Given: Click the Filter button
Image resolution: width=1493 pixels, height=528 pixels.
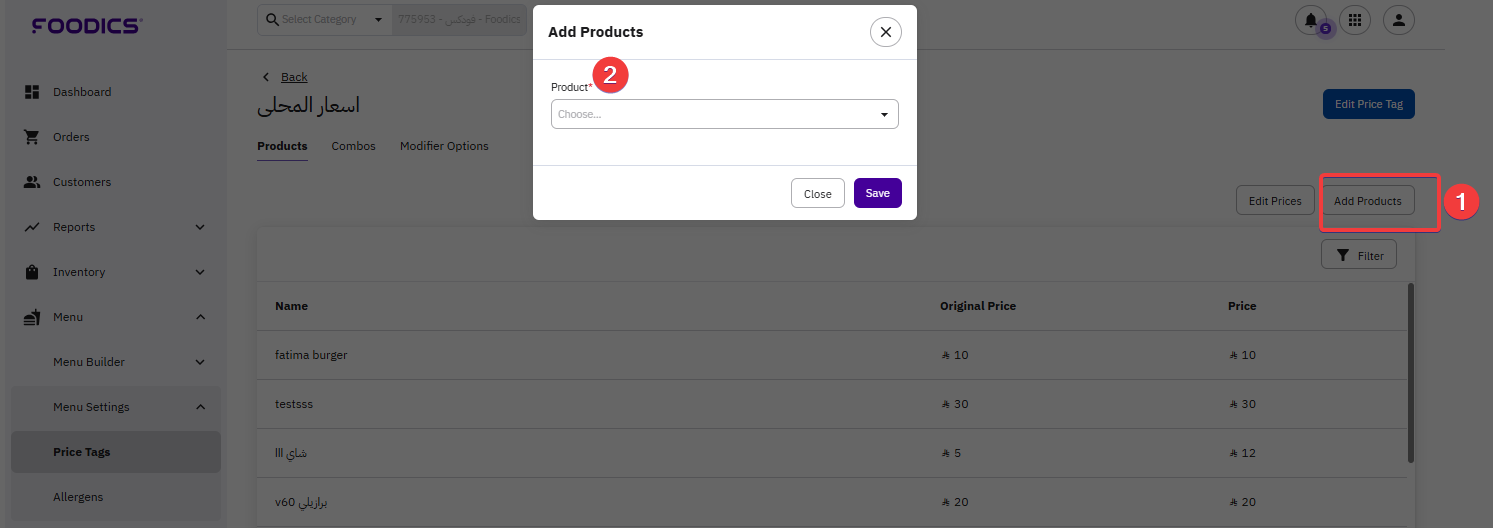Looking at the screenshot, I should (1358, 255).
